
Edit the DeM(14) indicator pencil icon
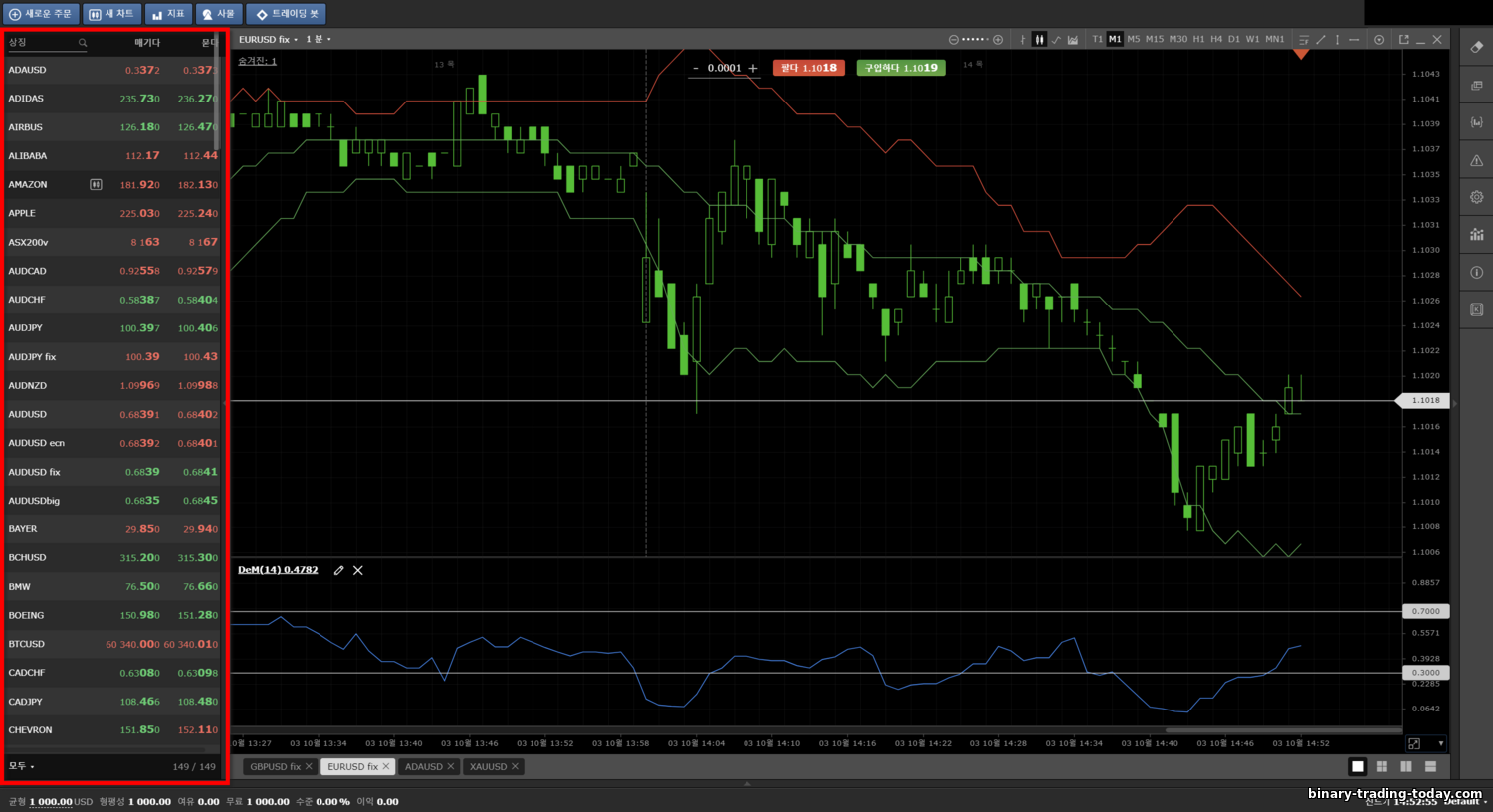338,570
